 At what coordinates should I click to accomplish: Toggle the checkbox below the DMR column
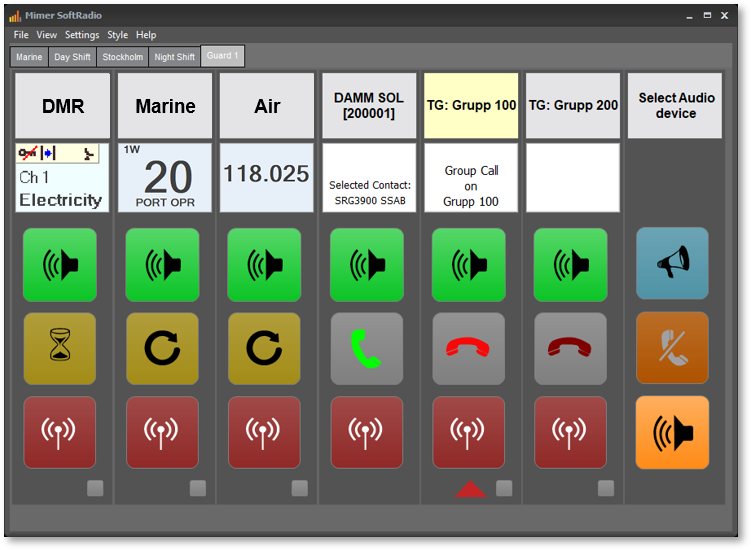(95, 488)
